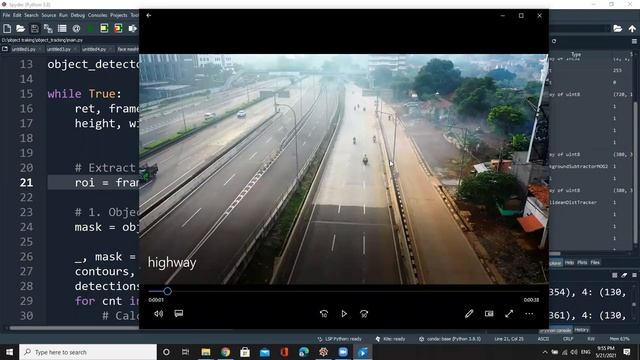Skip forward 30 seconds in video
640x360 pixels.
364,313
